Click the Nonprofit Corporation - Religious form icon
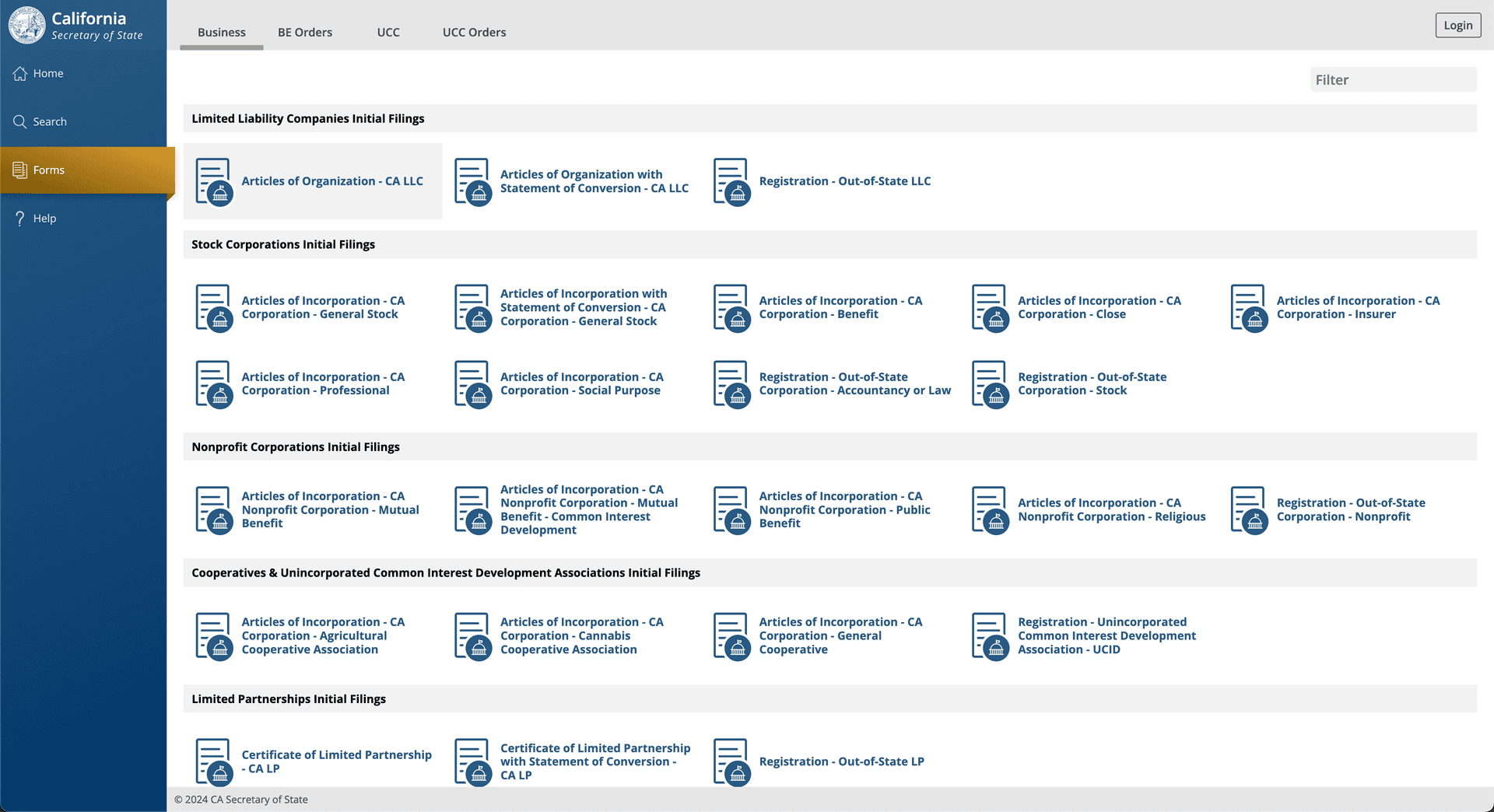This screenshot has width=1494, height=812. point(990,510)
